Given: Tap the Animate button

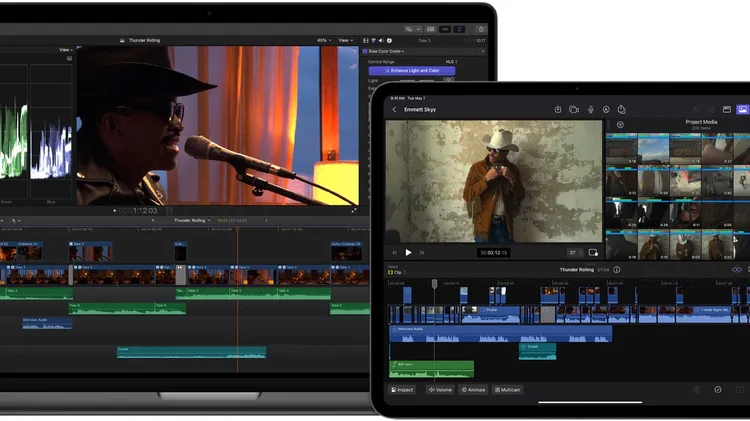Looking at the screenshot, I should pos(474,390).
